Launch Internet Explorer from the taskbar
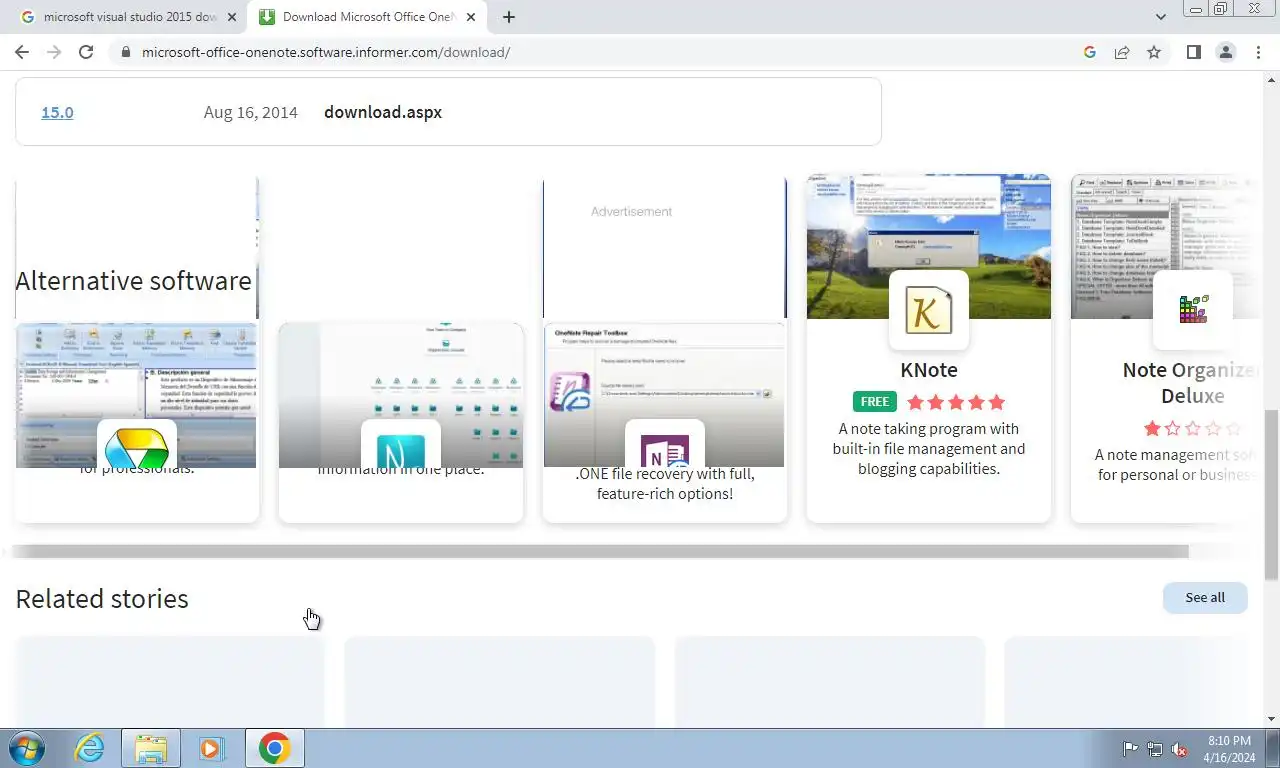Screen dimensions: 1280x768 point(89,748)
